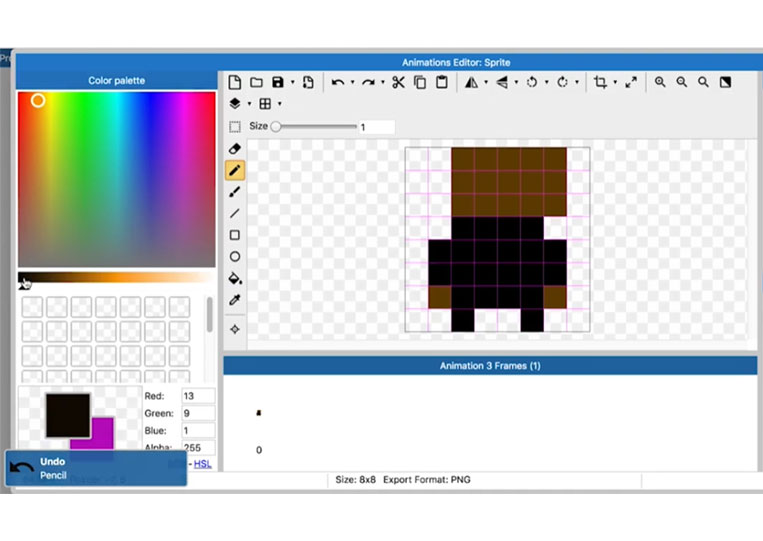
Task: Select frame 0 thumbnail in Animation 3
Action: 259,413
